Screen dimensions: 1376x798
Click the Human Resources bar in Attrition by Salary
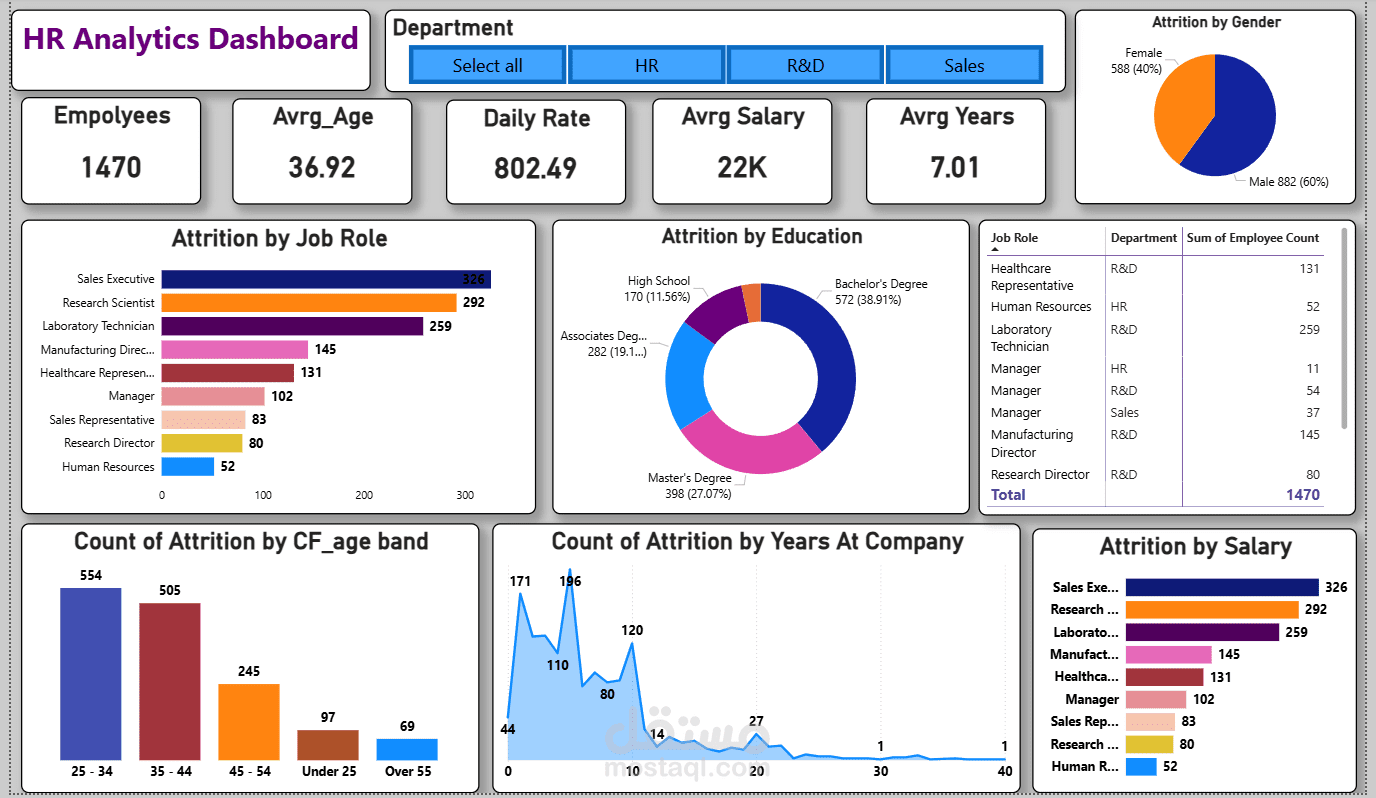[x=1140, y=766]
